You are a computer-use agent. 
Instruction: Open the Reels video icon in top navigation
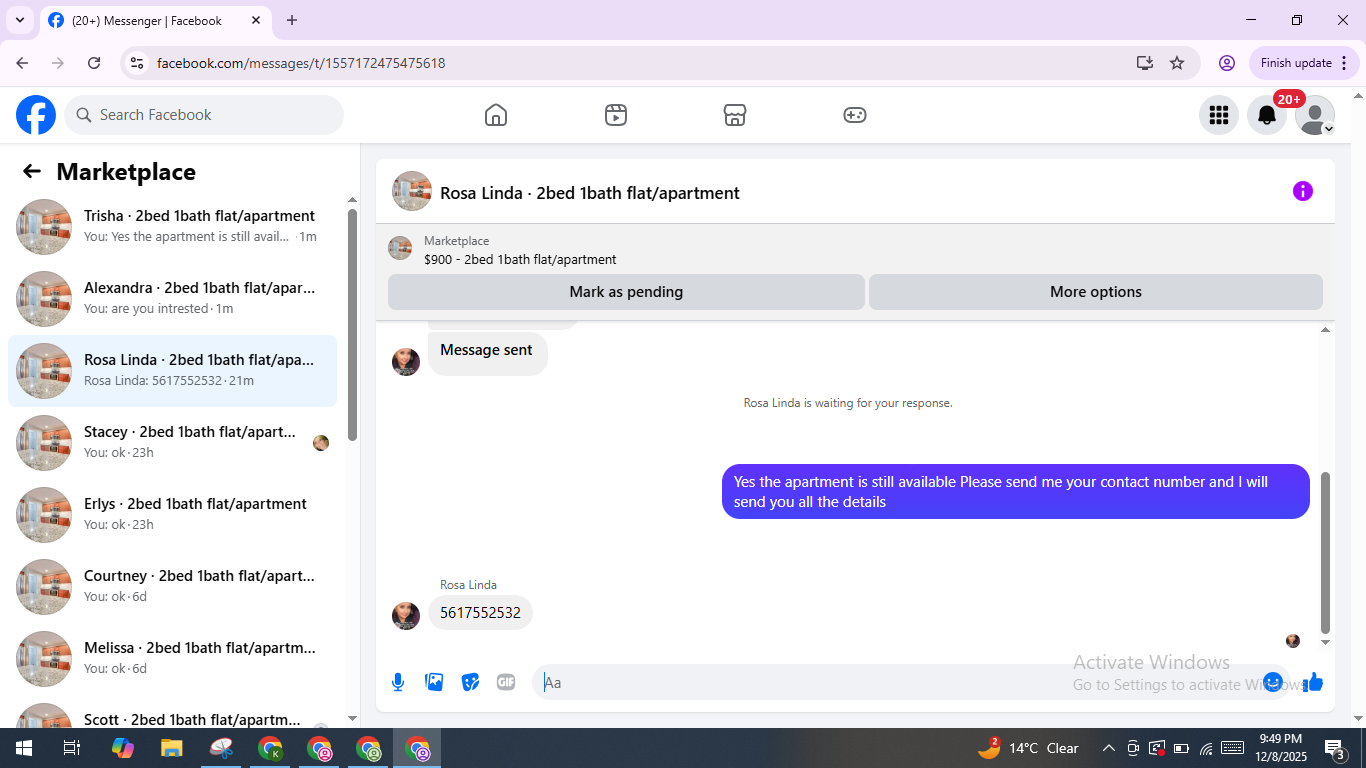[616, 115]
